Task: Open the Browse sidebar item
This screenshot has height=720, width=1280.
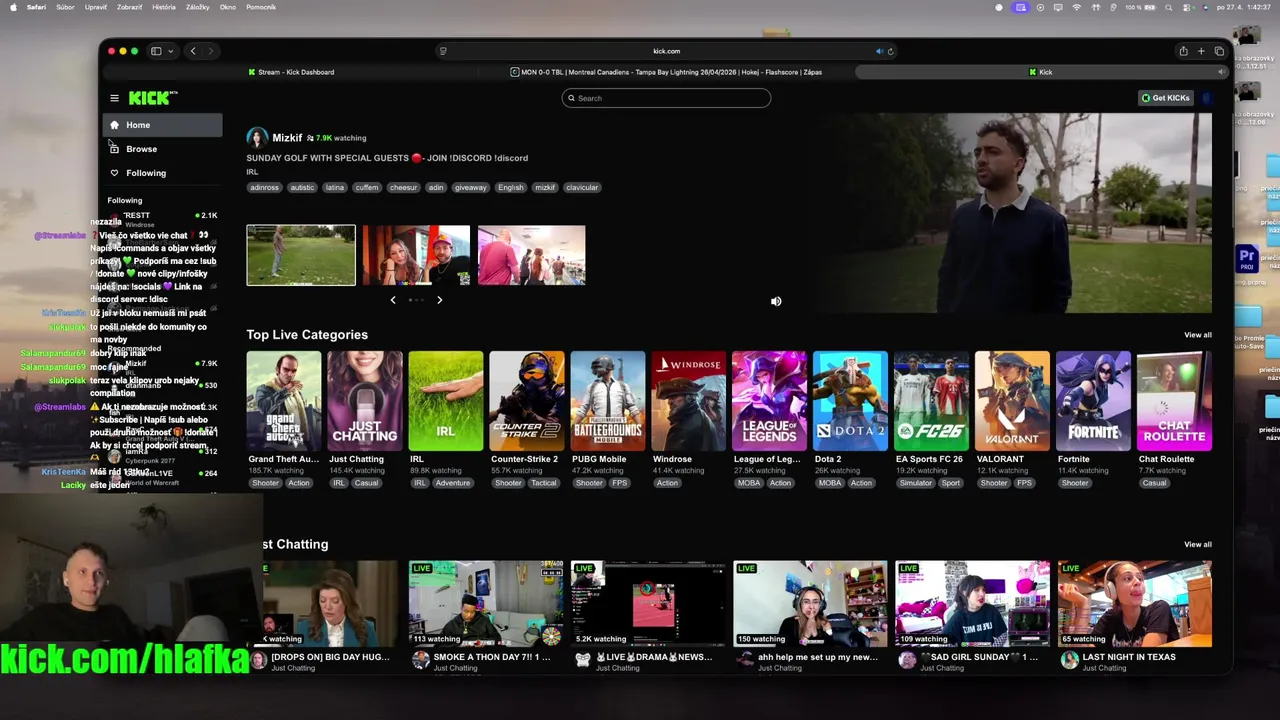Action: coord(162,149)
